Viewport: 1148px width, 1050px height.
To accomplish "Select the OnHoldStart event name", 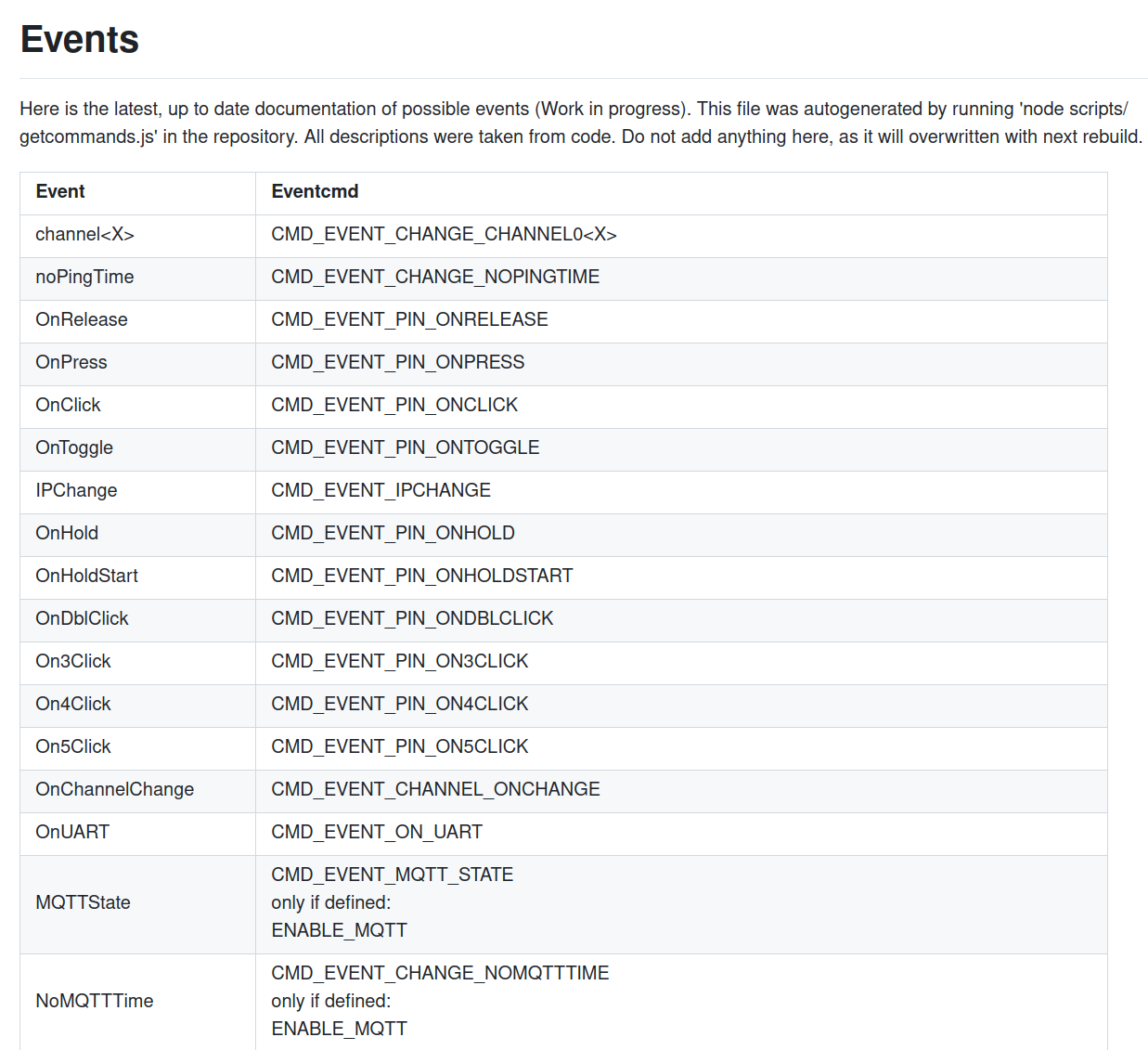I will (86, 576).
